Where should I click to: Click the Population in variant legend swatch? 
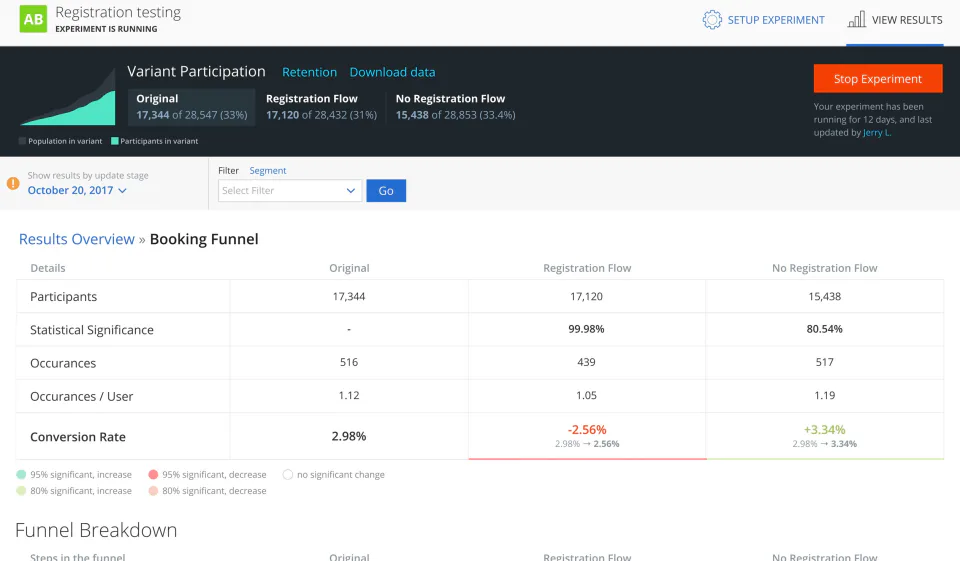23,141
